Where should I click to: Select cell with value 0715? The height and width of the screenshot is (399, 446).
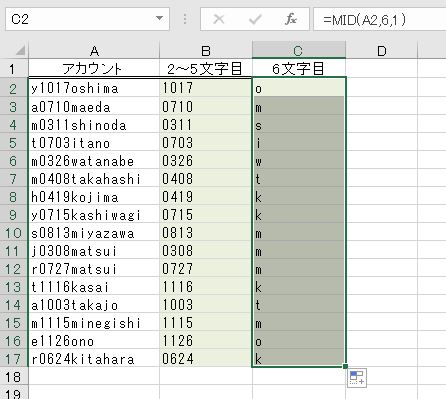point(206,215)
